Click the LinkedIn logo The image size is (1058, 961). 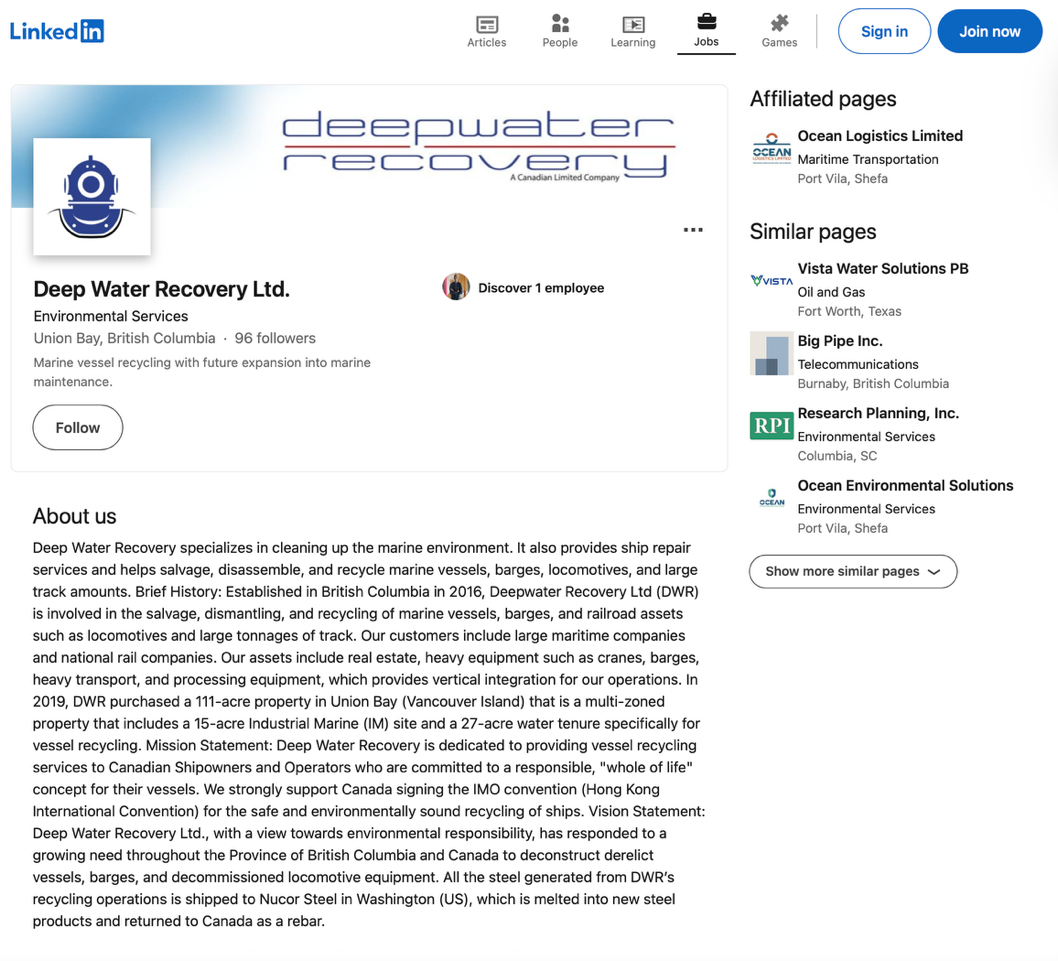57,31
